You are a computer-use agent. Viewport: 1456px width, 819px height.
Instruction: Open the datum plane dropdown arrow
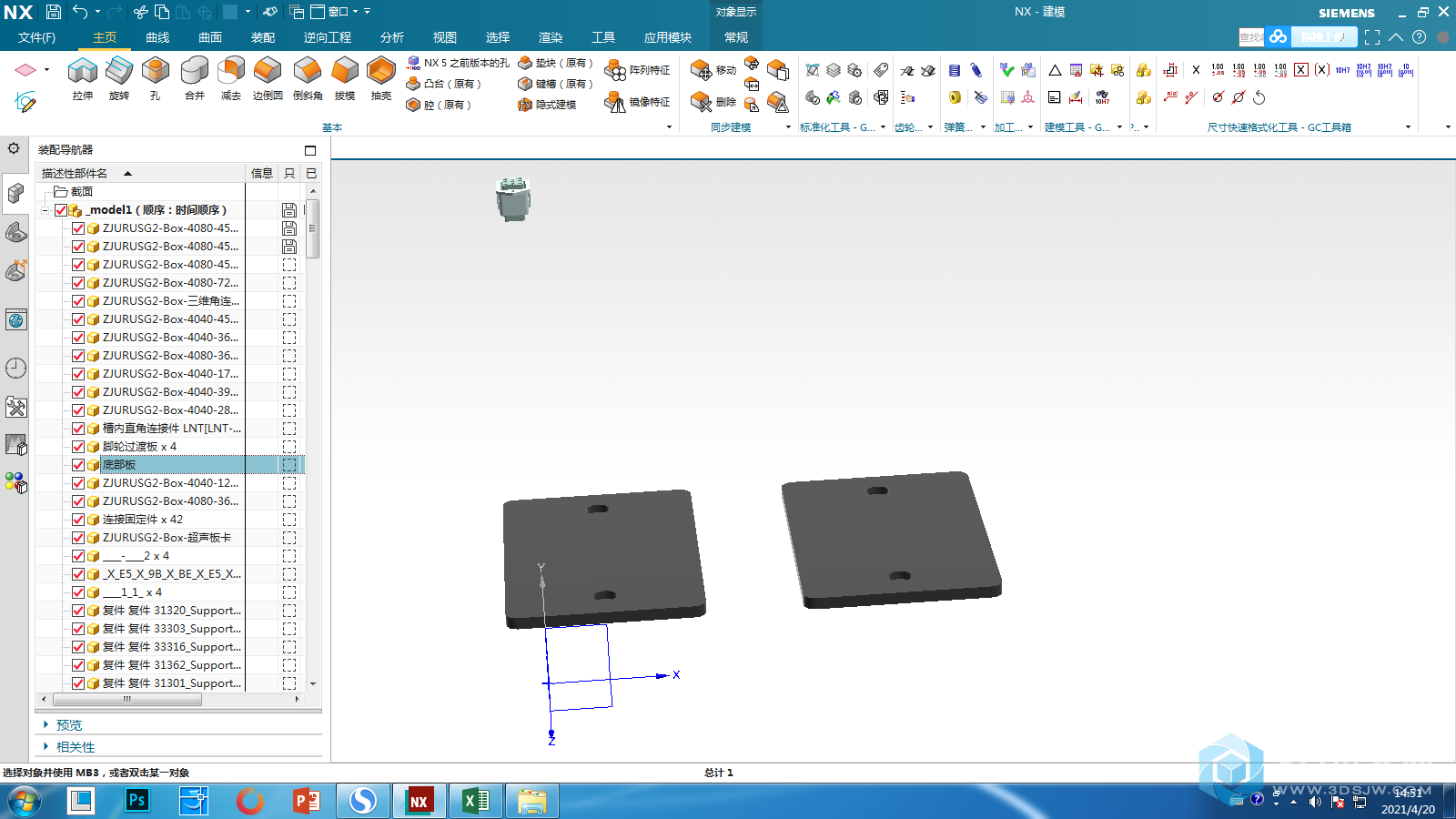click(x=46, y=70)
